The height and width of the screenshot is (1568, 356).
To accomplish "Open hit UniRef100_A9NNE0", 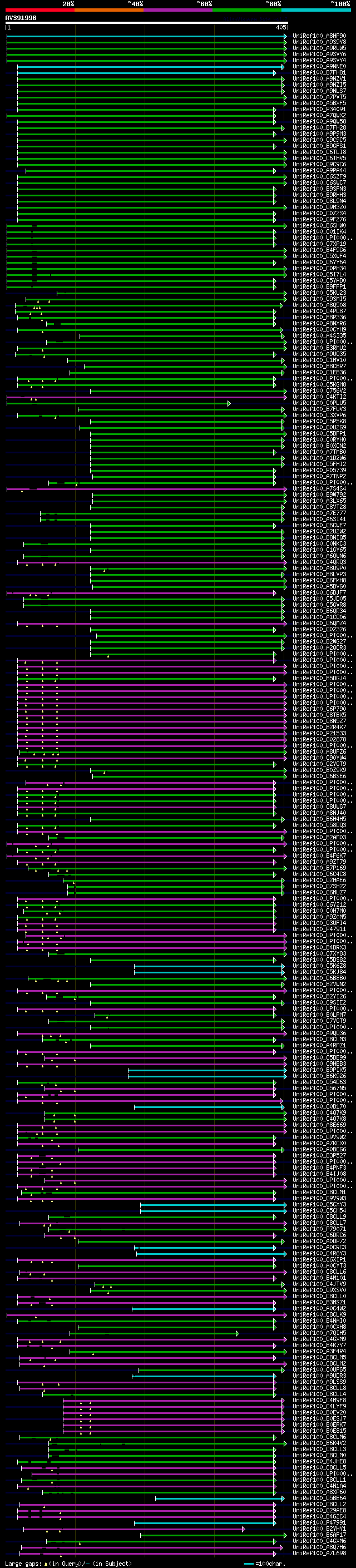I will pyautogui.click(x=319, y=67).
